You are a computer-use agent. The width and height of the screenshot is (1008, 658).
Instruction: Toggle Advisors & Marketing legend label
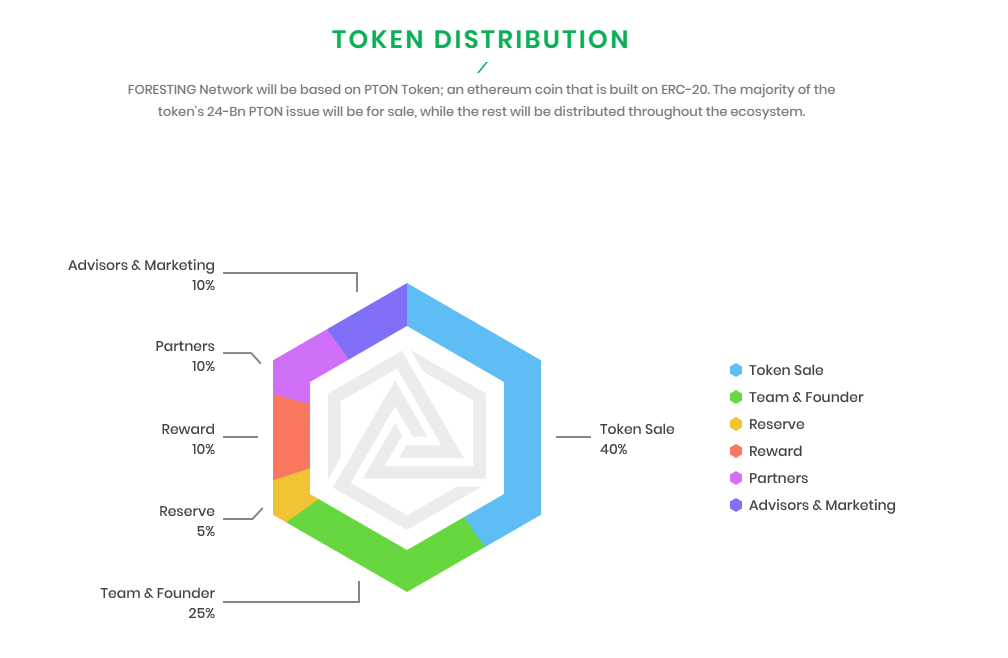pos(822,505)
